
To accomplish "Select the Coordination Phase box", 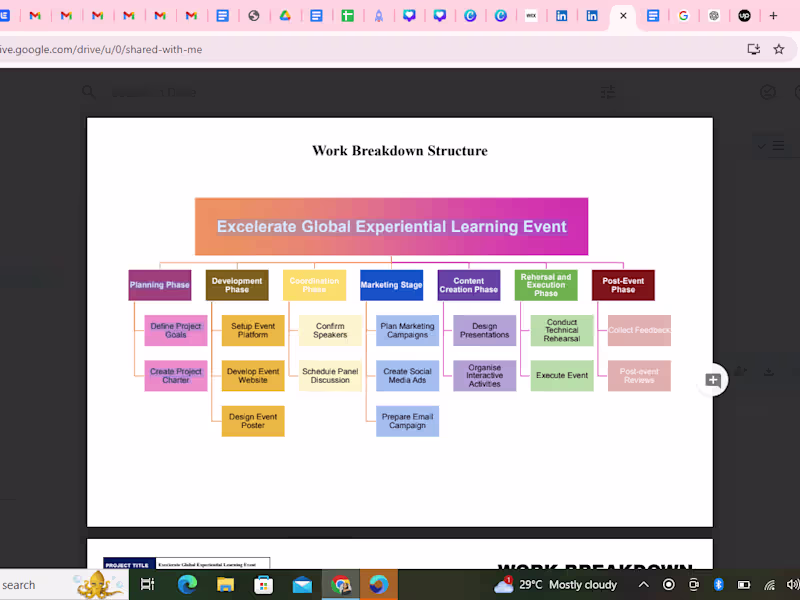I will (314, 285).
